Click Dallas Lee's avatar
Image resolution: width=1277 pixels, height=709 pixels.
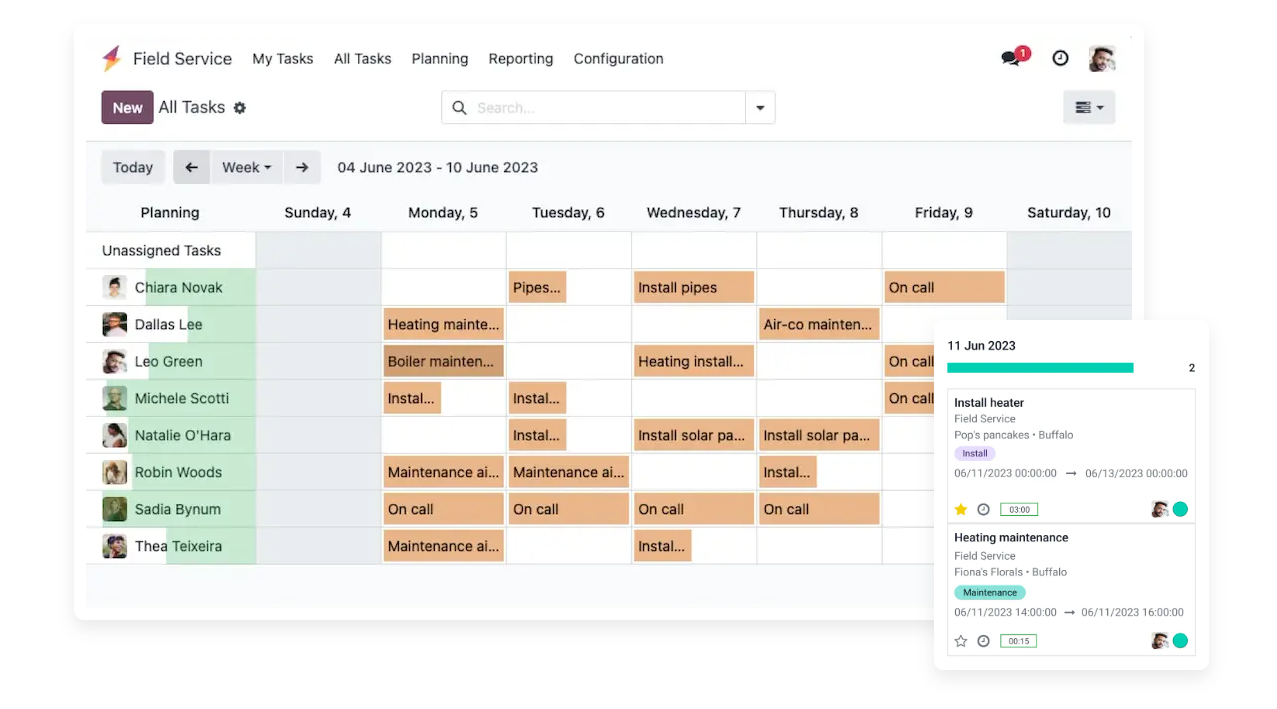(x=115, y=324)
